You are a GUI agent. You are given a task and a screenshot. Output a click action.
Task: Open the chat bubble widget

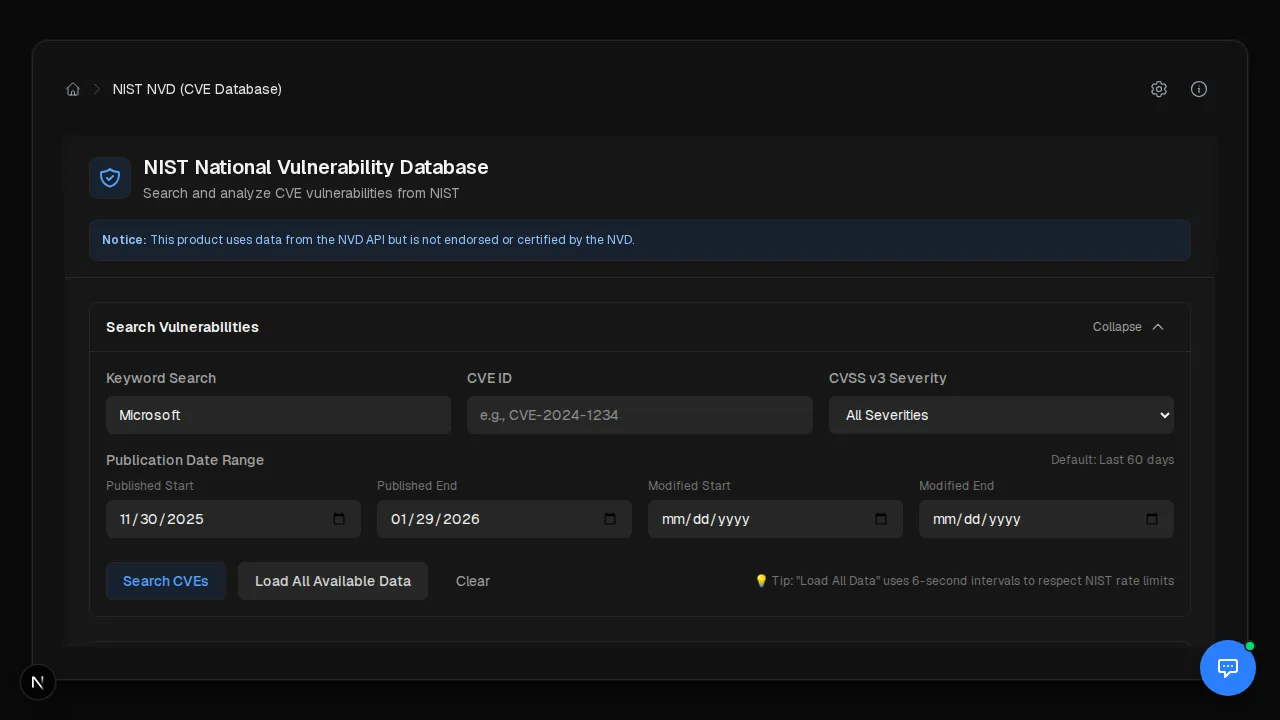[x=1228, y=668]
